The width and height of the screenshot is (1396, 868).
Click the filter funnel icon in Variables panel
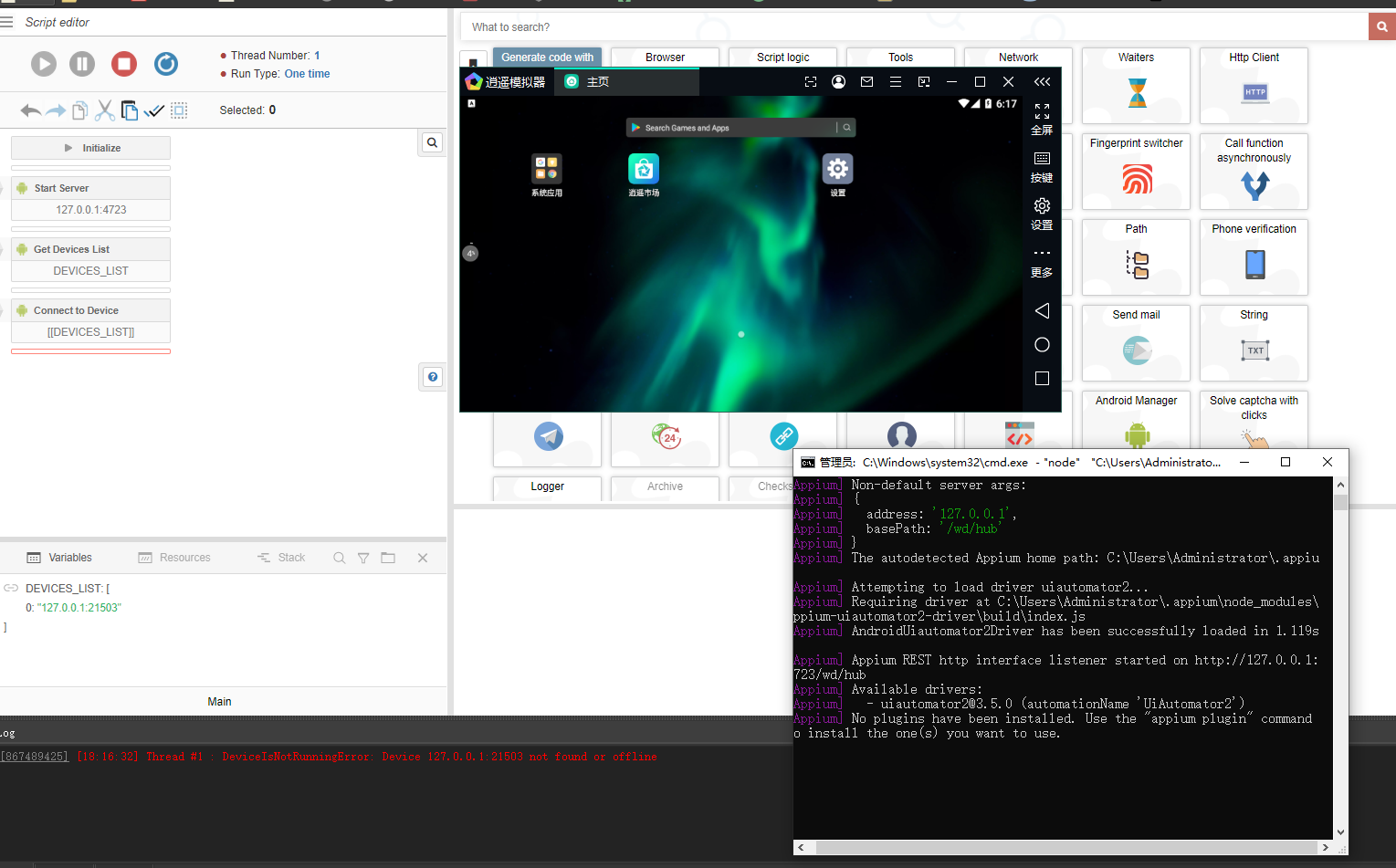click(x=363, y=558)
